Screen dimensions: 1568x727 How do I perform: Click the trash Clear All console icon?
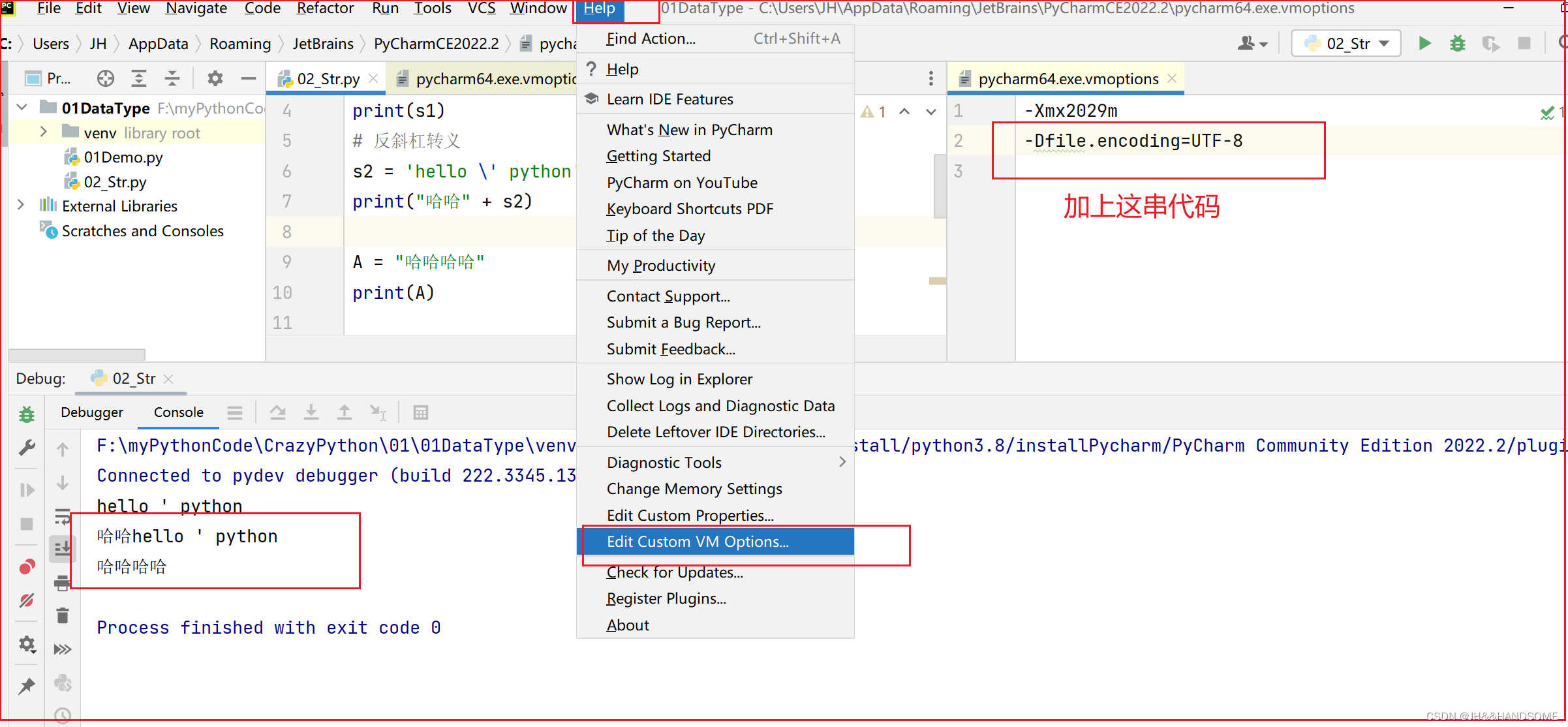tap(63, 615)
